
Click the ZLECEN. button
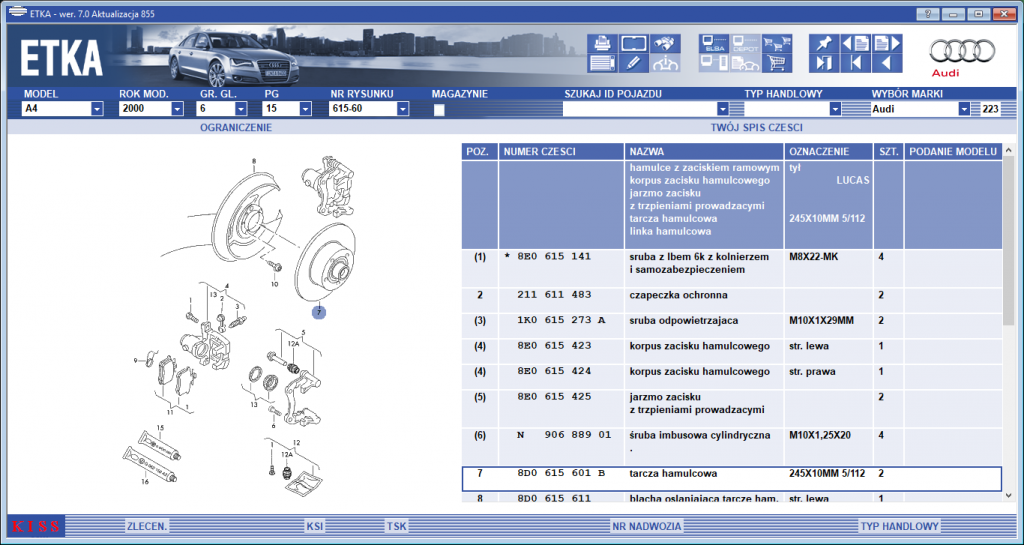coord(148,526)
